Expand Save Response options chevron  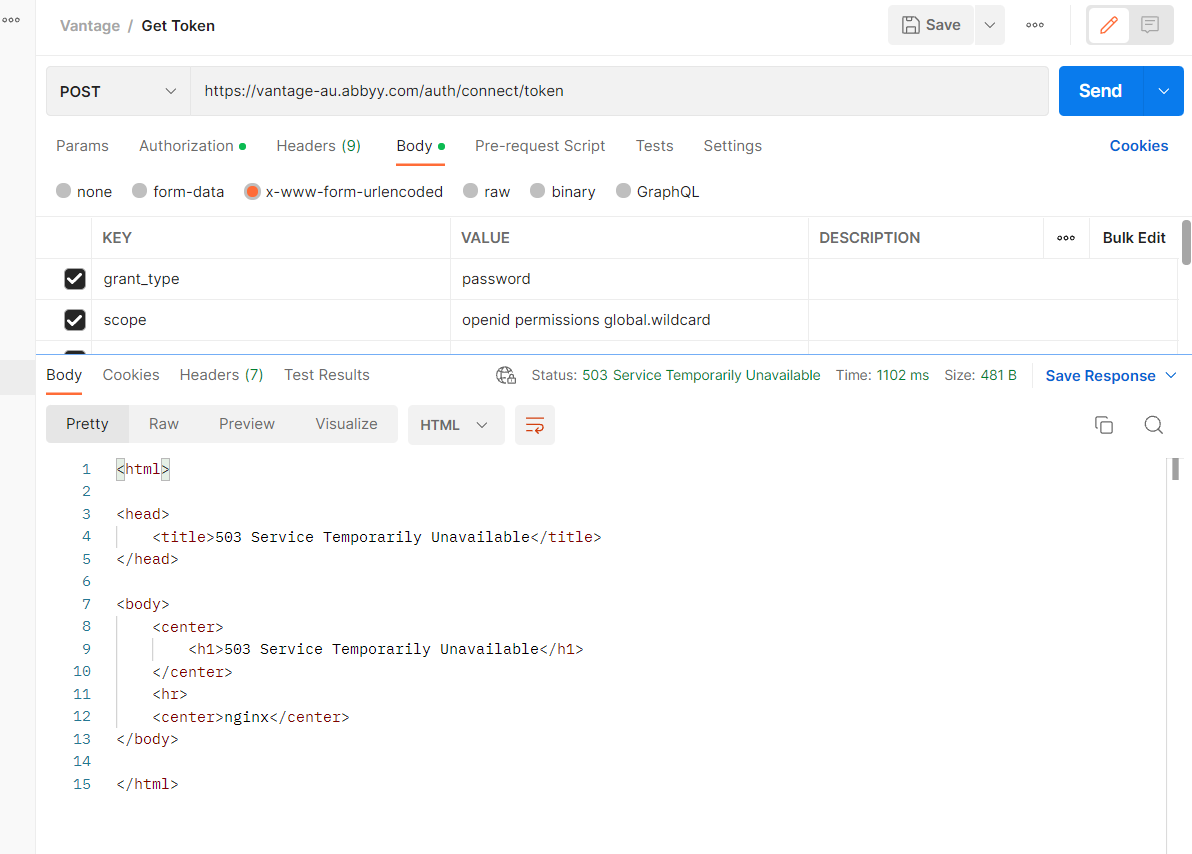point(1171,376)
